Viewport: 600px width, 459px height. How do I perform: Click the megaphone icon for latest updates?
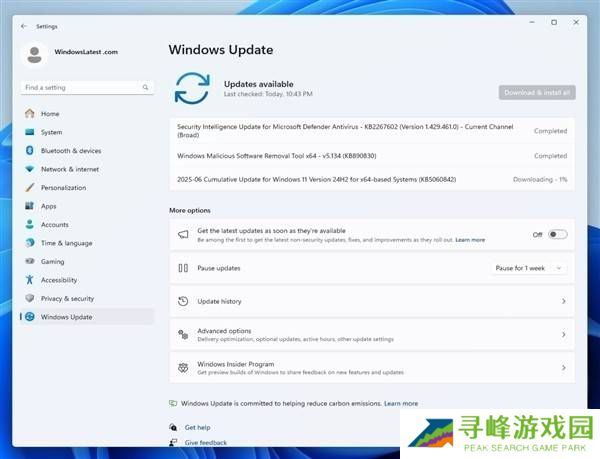pos(183,234)
